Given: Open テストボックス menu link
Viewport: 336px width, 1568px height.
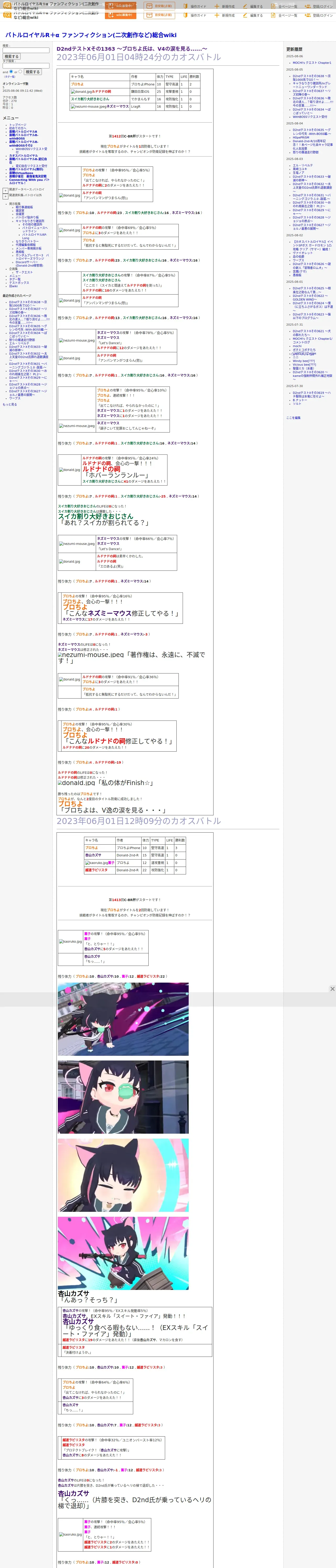Looking at the screenshot, I should click(x=19, y=283).
